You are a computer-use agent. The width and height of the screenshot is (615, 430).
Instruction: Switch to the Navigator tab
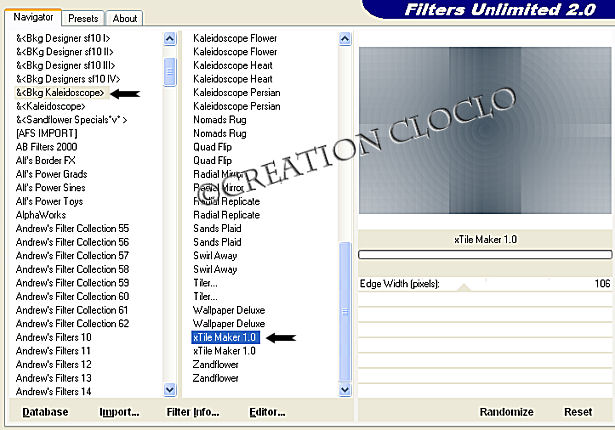(33, 17)
